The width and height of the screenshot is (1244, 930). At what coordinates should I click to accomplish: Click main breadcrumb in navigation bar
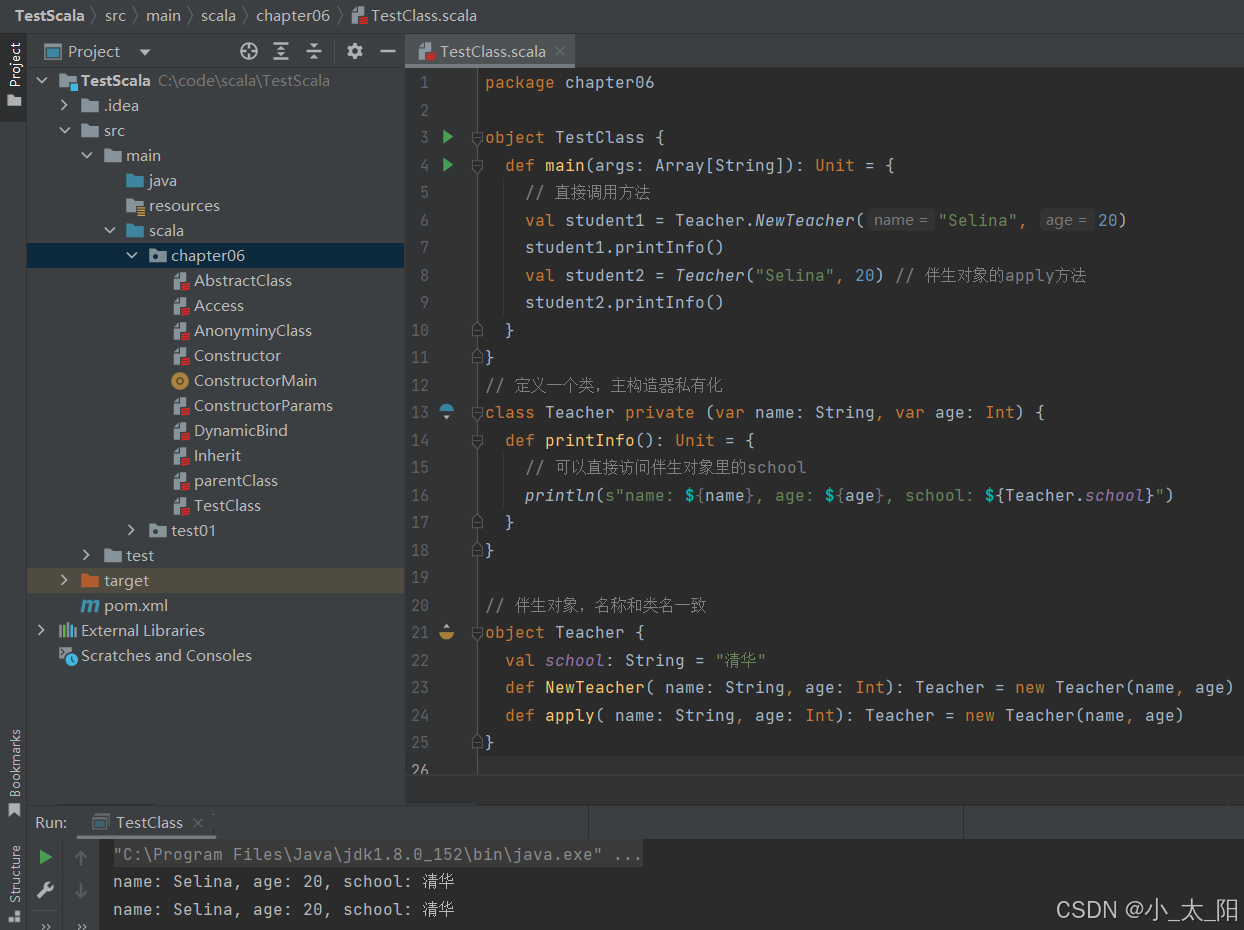pos(164,15)
